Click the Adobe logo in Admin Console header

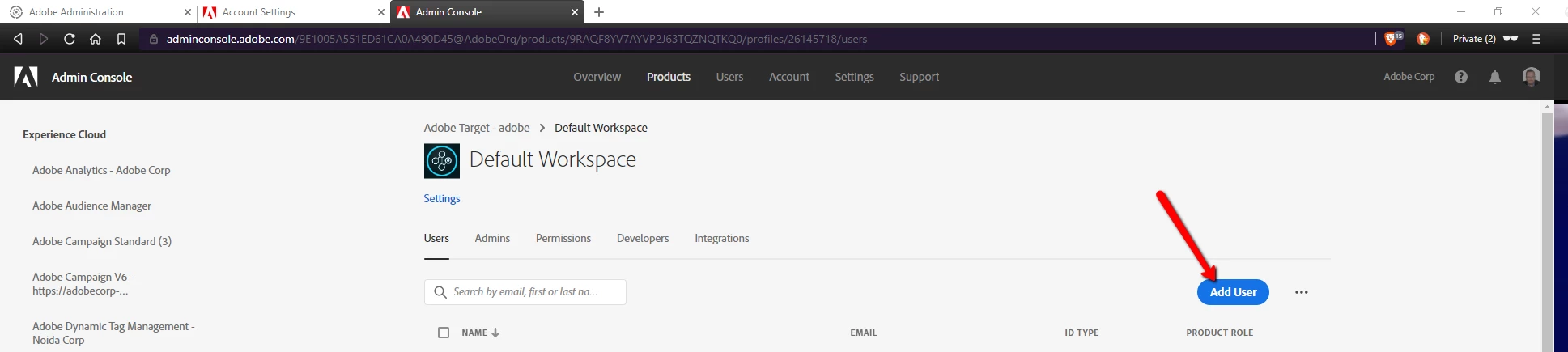click(26, 77)
